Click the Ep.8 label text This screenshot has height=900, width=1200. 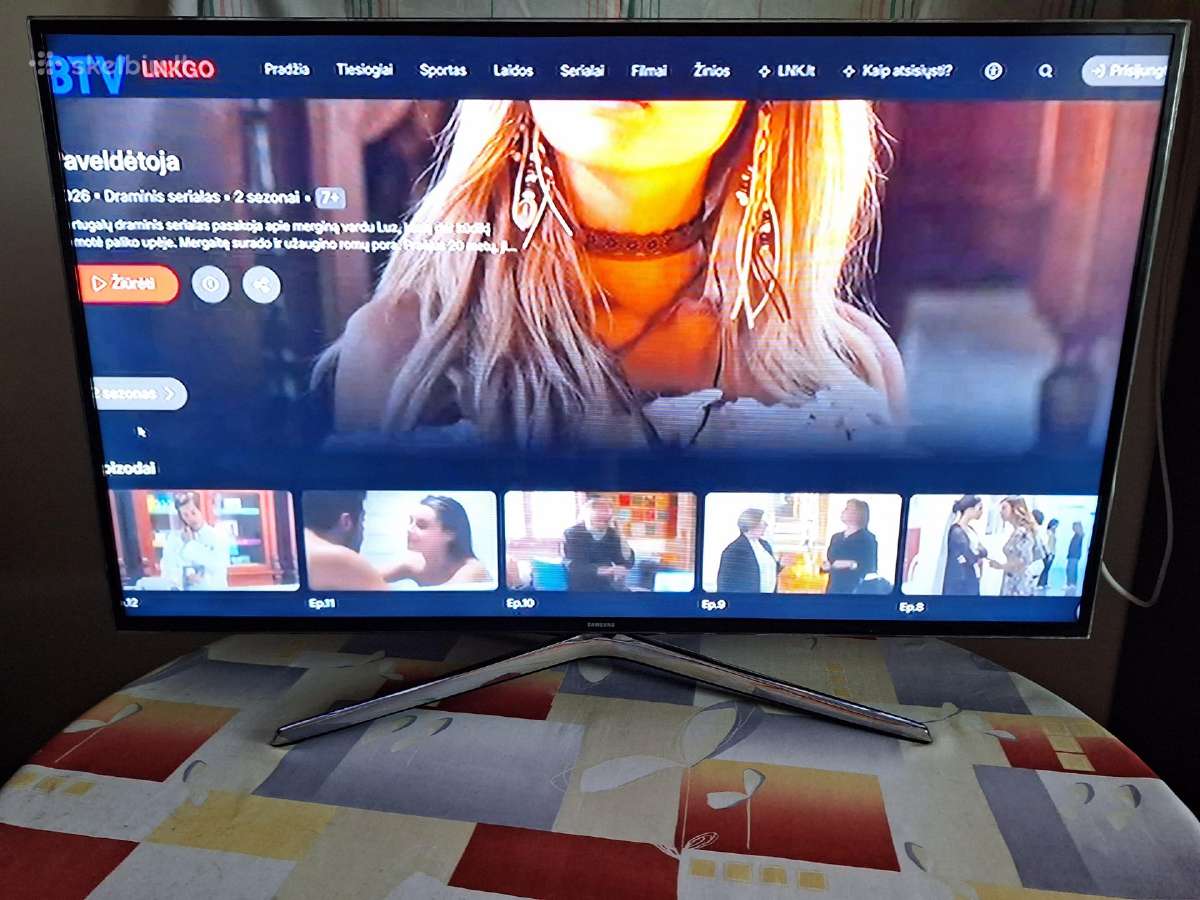(911, 606)
